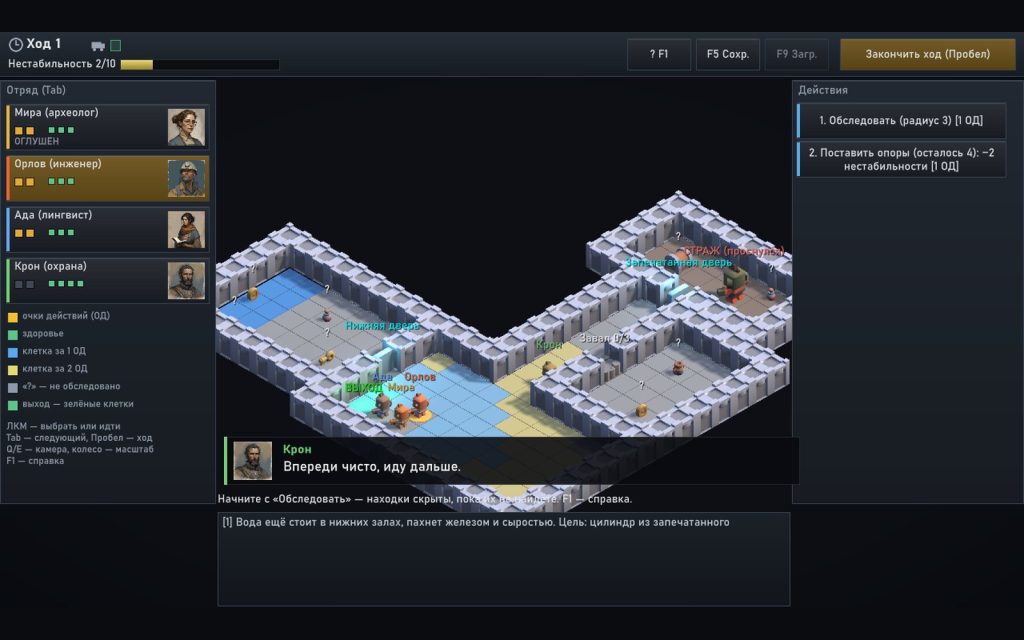Click Ada the linguist's portrait

pos(186,229)
